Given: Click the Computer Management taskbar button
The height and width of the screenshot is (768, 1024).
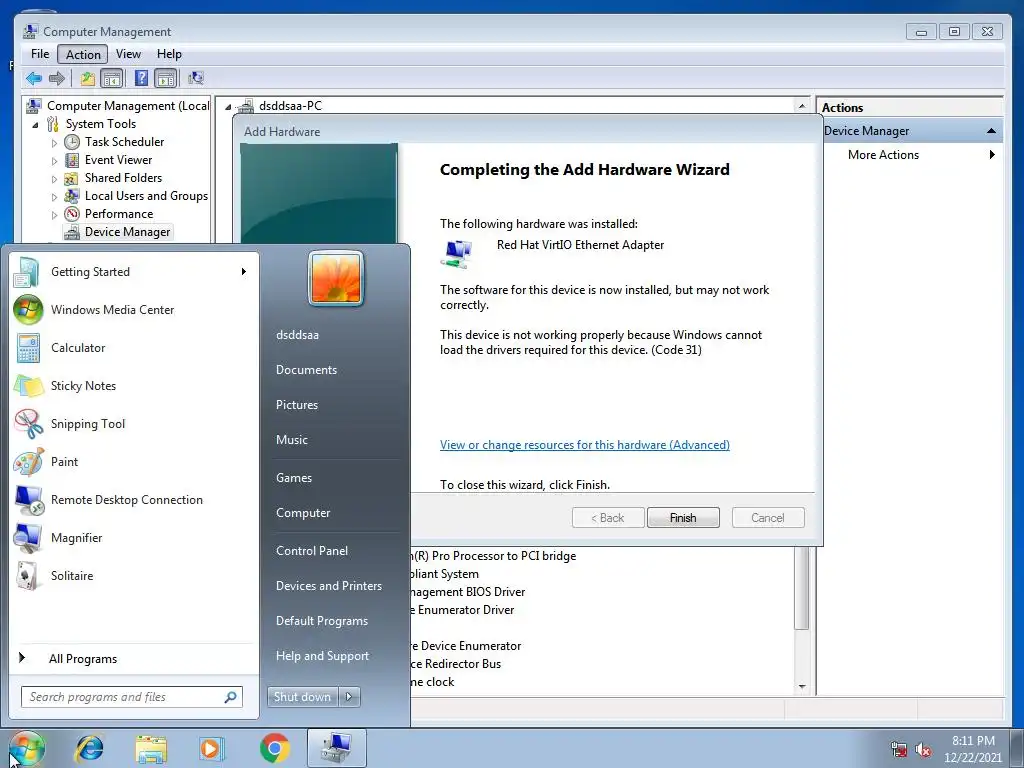Looking at the screenshot, I should [337, 748].
